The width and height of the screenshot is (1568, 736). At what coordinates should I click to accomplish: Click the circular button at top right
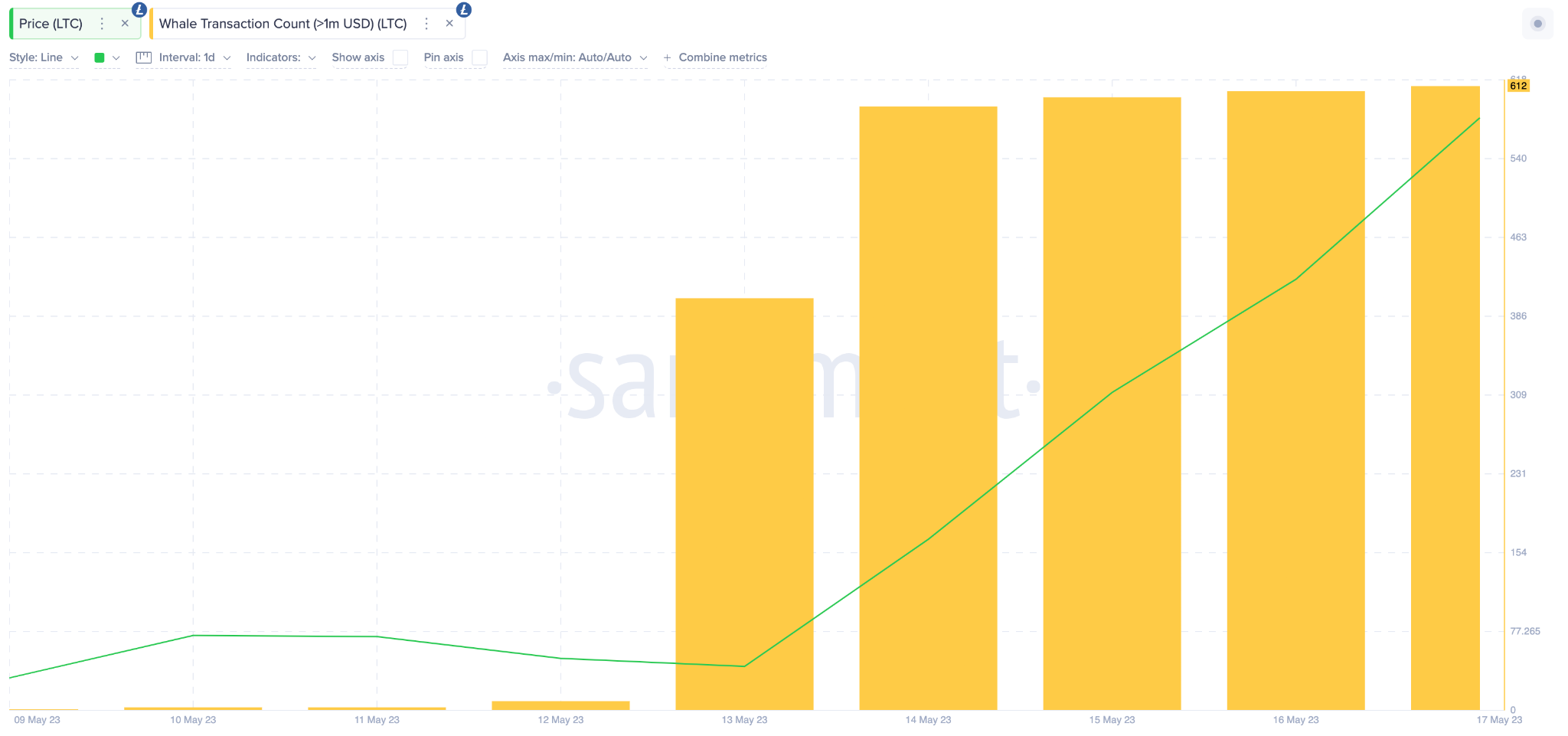1537,24
